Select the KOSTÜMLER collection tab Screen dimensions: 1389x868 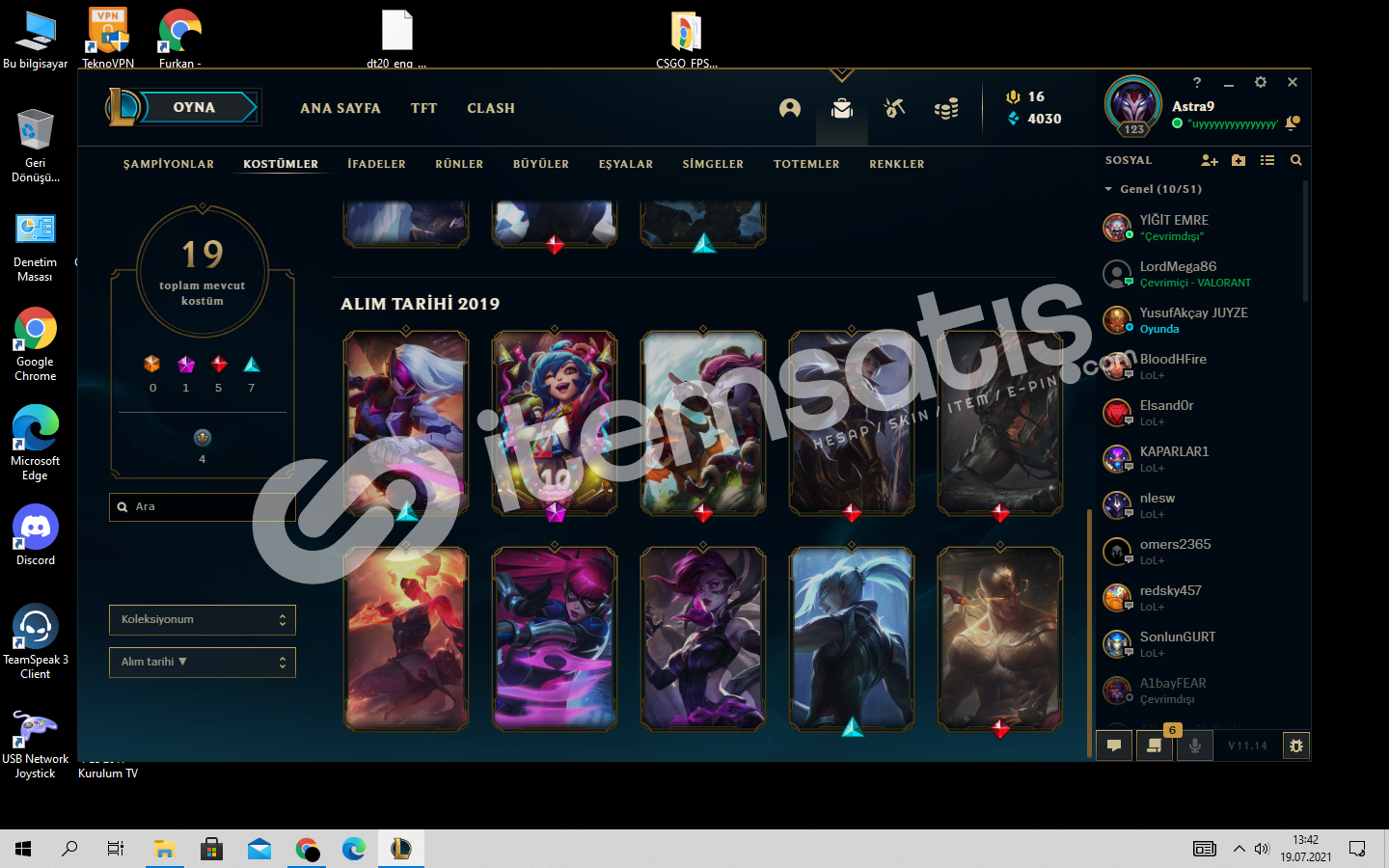281,164
